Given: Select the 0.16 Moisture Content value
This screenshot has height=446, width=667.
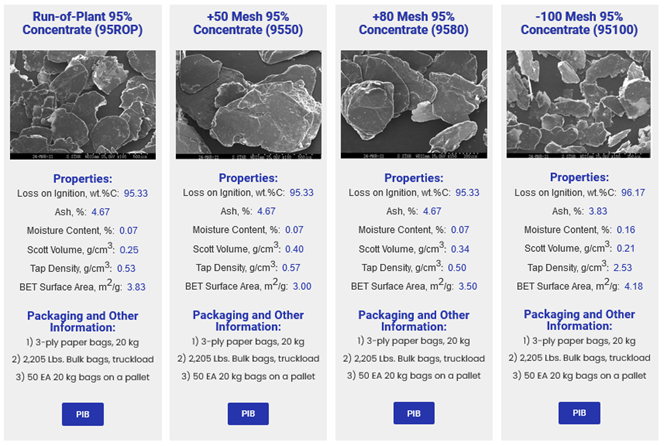Looking at the screenshot, I should tap(628, 230).
